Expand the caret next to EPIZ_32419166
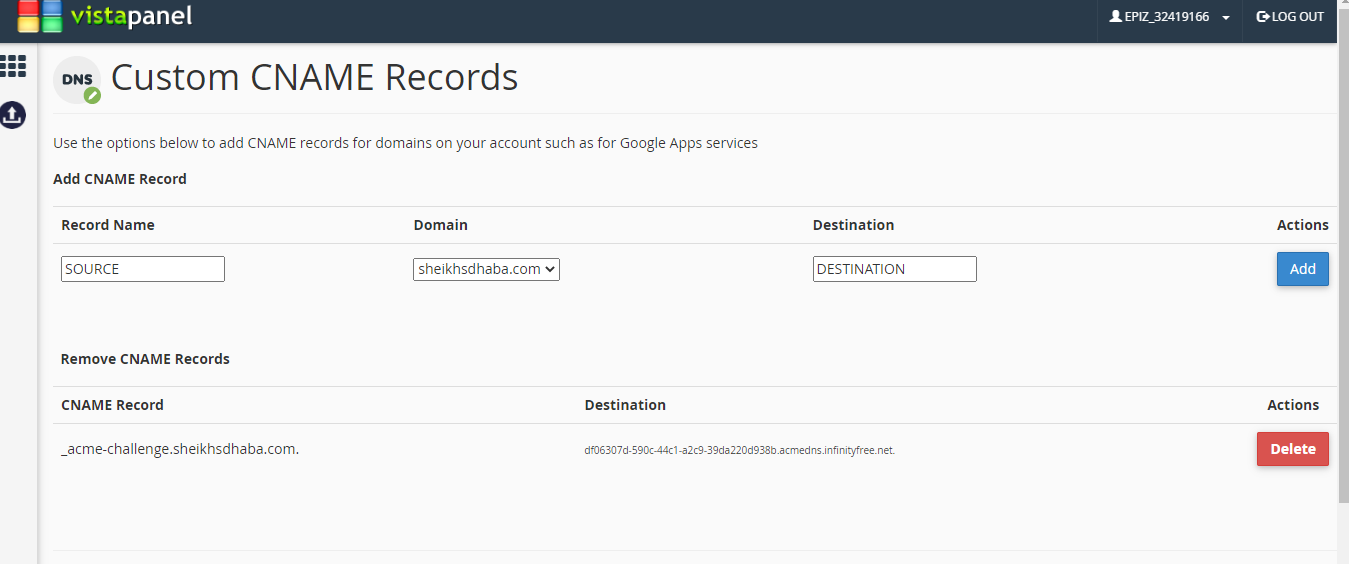The image size is (1349, 564). (x=1225, y=18)
